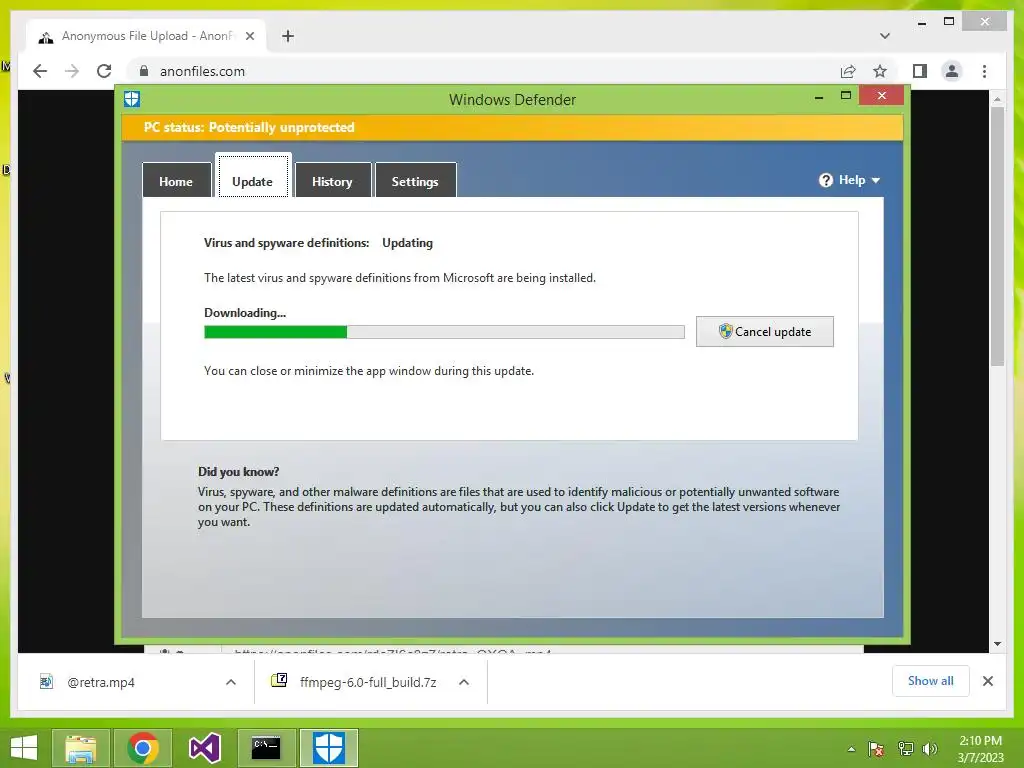This screenshot has width=1024, height=768.
Task: Switch to Chrome in the taskbar
Action: click(x=142, y=748)
